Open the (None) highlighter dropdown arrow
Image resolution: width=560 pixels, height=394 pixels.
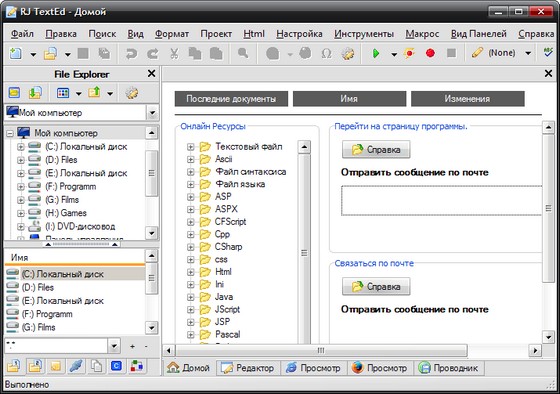click(528, 54)
